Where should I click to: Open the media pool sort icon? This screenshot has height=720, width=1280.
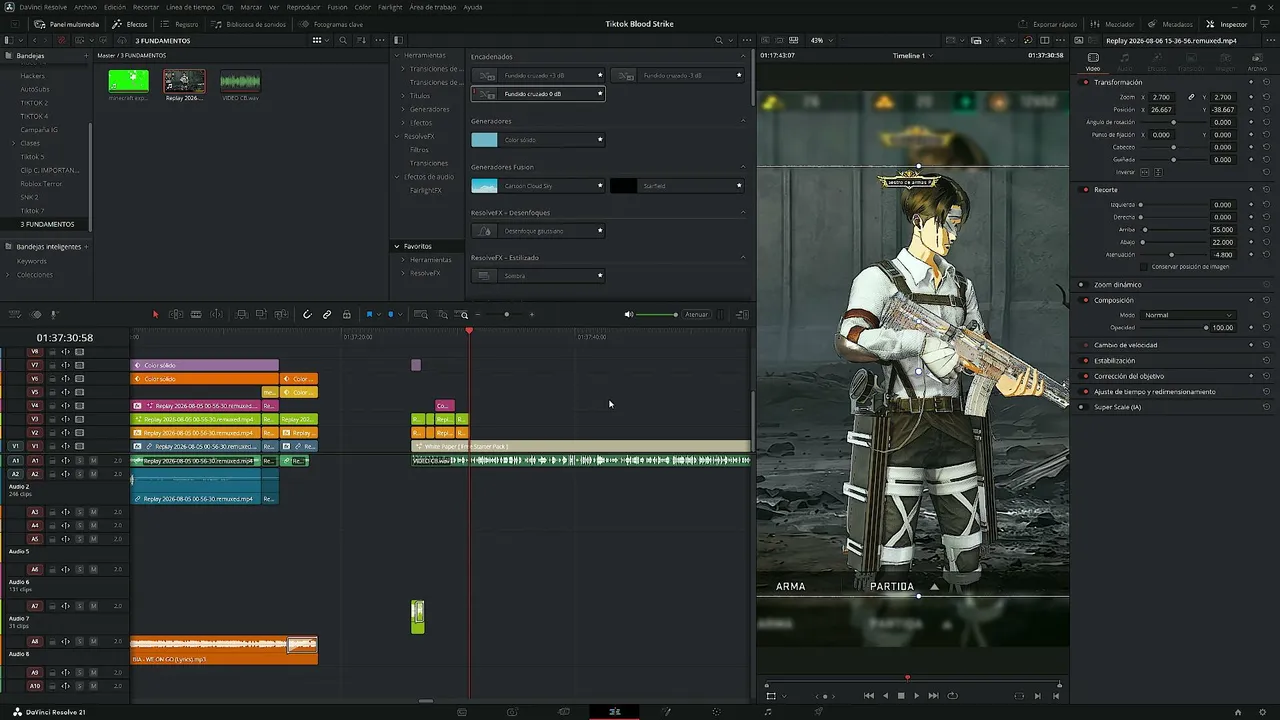tap(361, 40)
